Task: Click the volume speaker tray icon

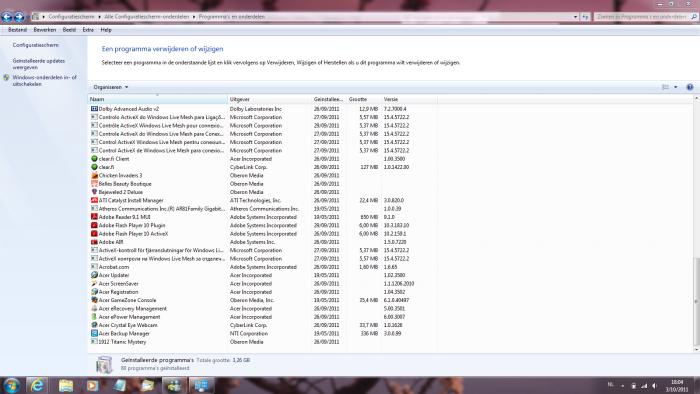Action: [654, 386]
